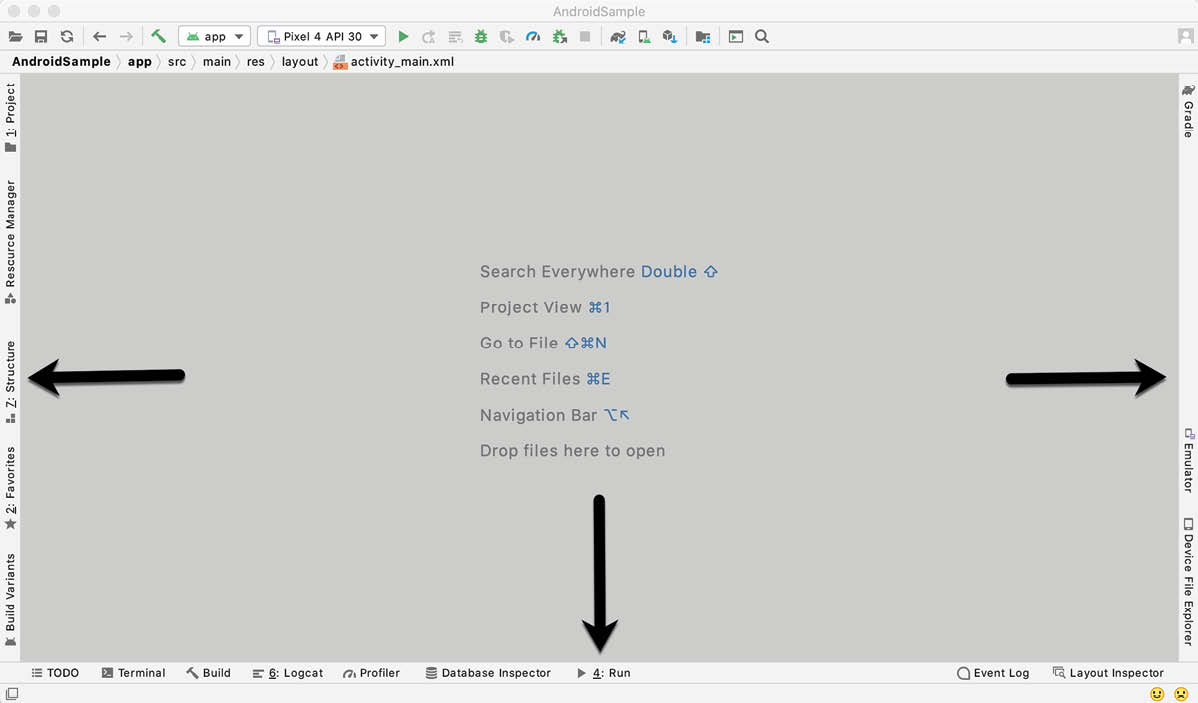Click the Run Anything terminal icon
Viewport: 1198px width, 703px height.
[x=736, y=37]
